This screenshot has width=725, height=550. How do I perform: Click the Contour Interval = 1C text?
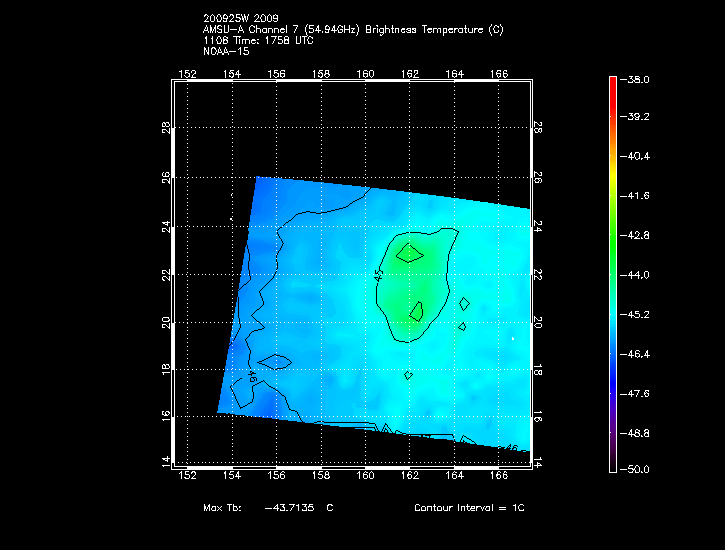click(x=469, y=508)
